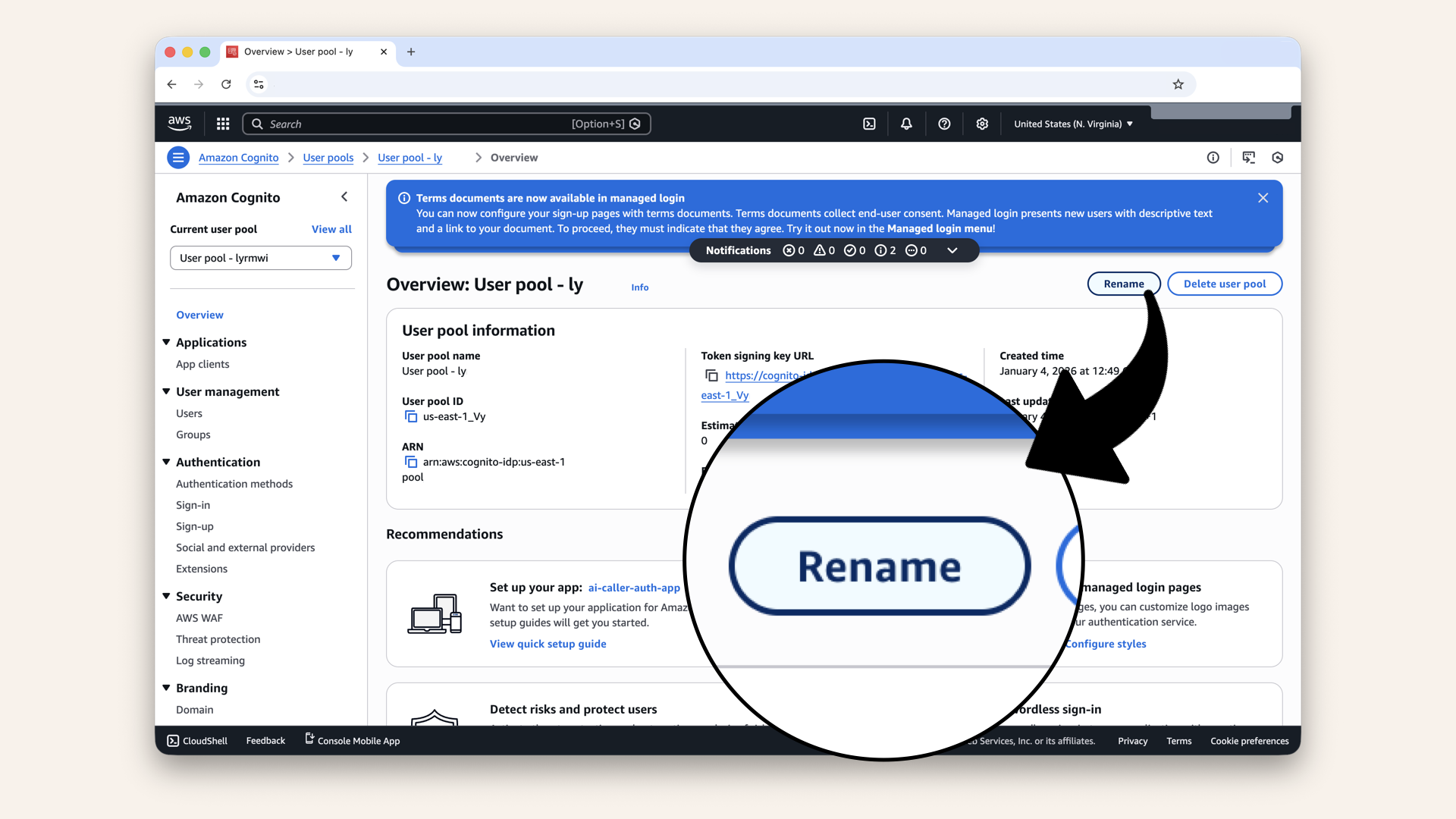Collapse the Amazon Cognito sidebar
The height and width of the screenshot is (819, 1456).
[x=344, y=197]
